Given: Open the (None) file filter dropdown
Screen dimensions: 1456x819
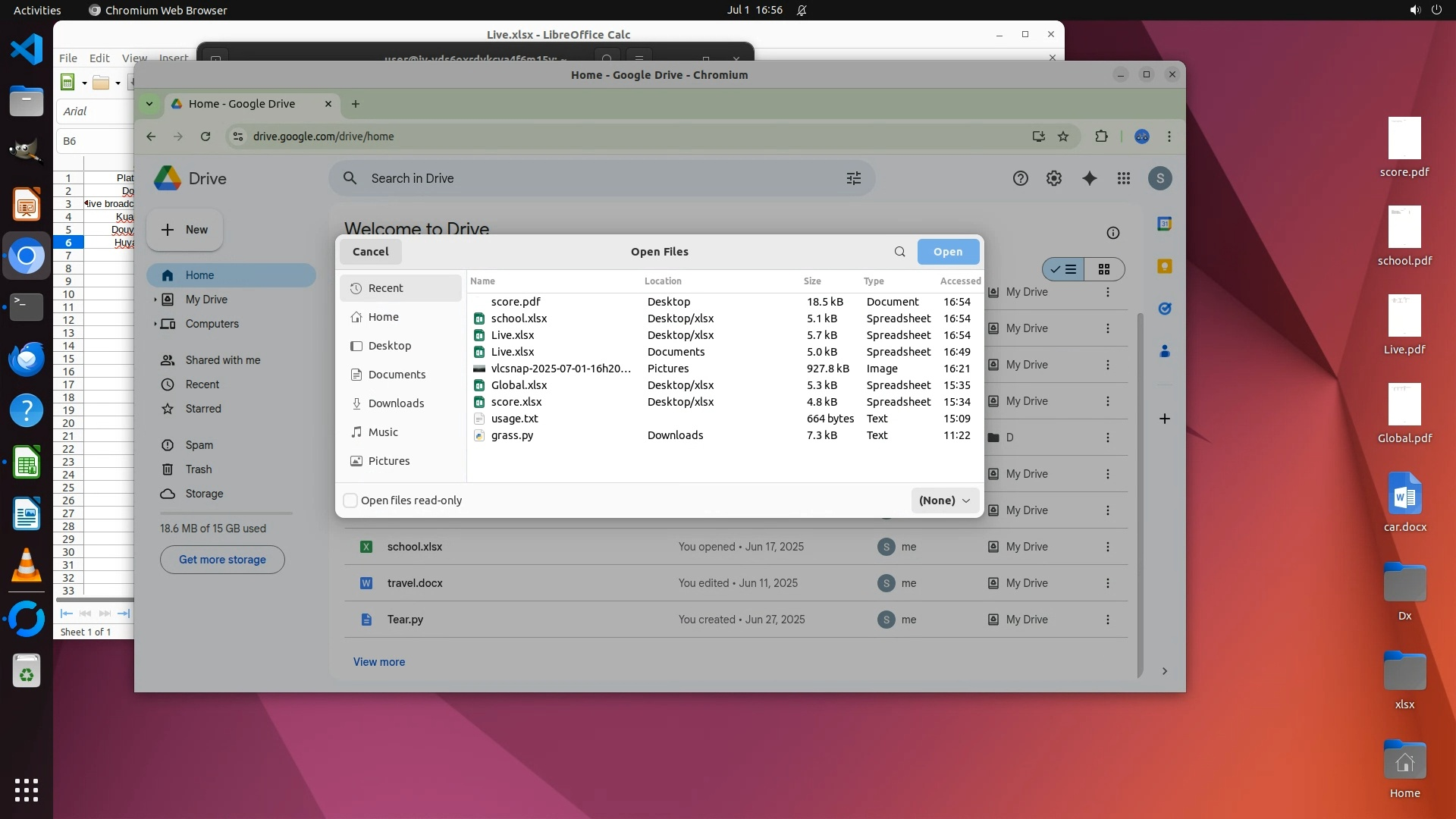Looking at the screenshot, I should (x=945, y=500).
